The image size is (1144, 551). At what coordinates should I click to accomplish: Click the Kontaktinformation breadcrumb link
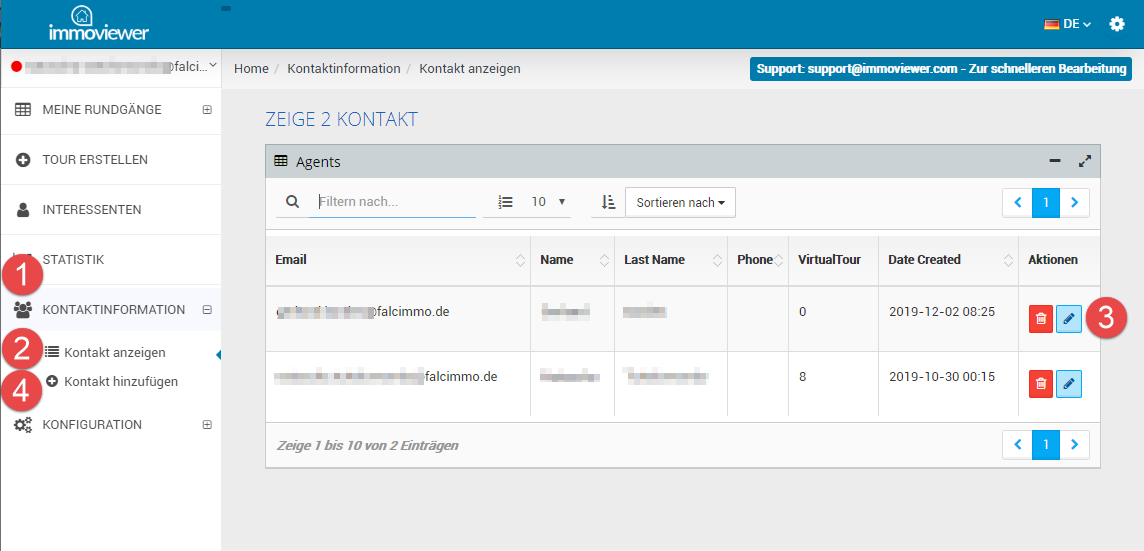(343, 69)
